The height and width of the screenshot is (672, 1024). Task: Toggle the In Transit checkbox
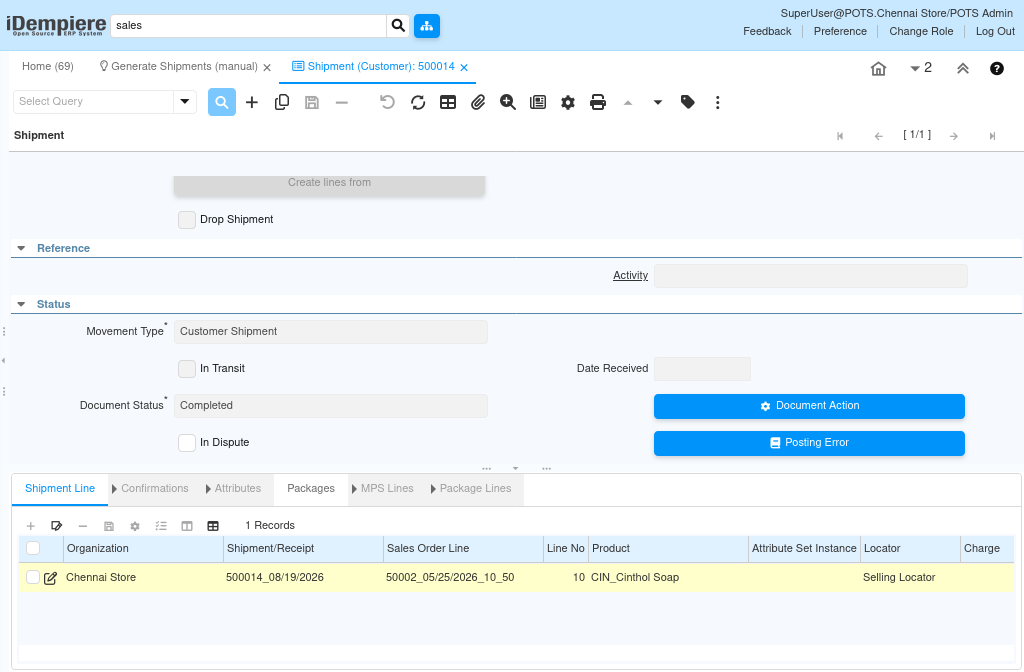(x=187, y=368)
